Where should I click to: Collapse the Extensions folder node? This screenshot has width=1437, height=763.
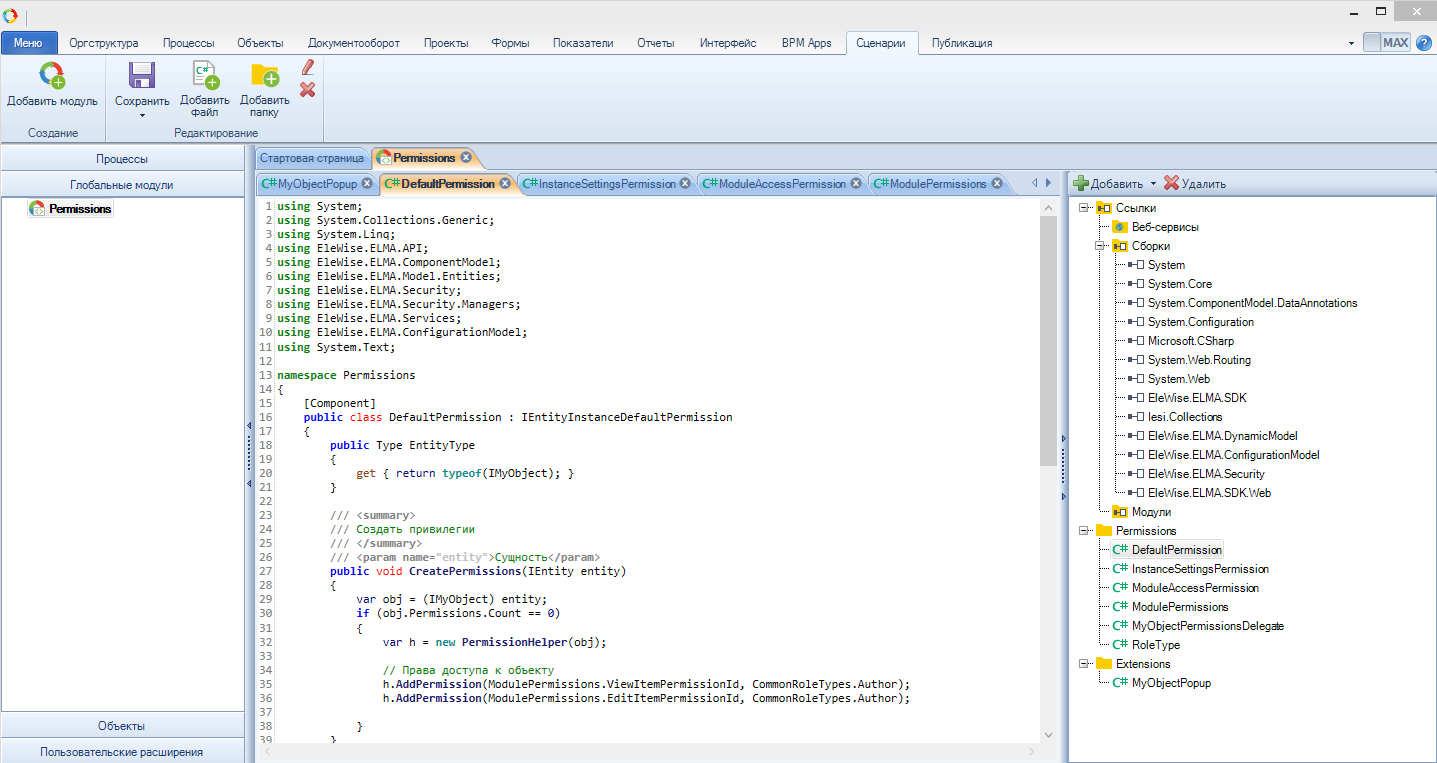(x=1083, y=664)
